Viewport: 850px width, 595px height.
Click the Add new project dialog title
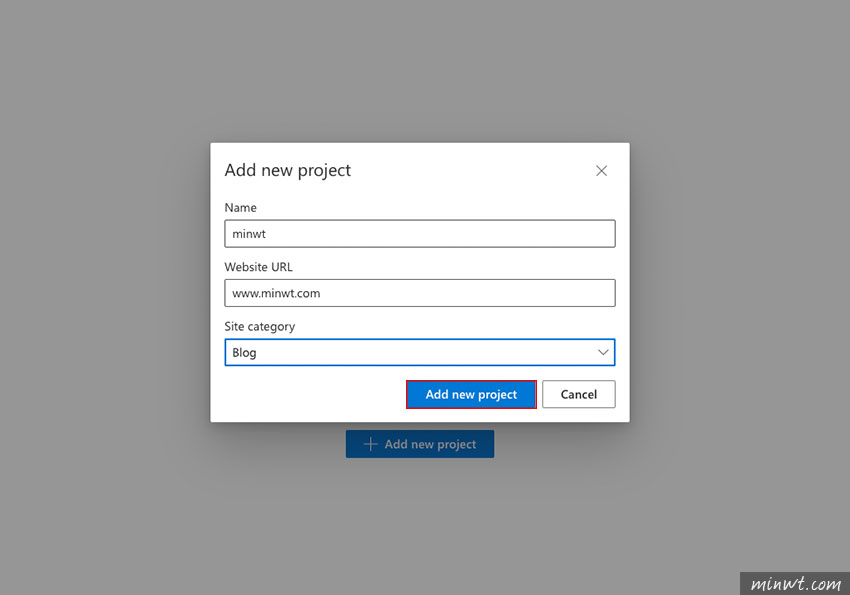[288, 170]
